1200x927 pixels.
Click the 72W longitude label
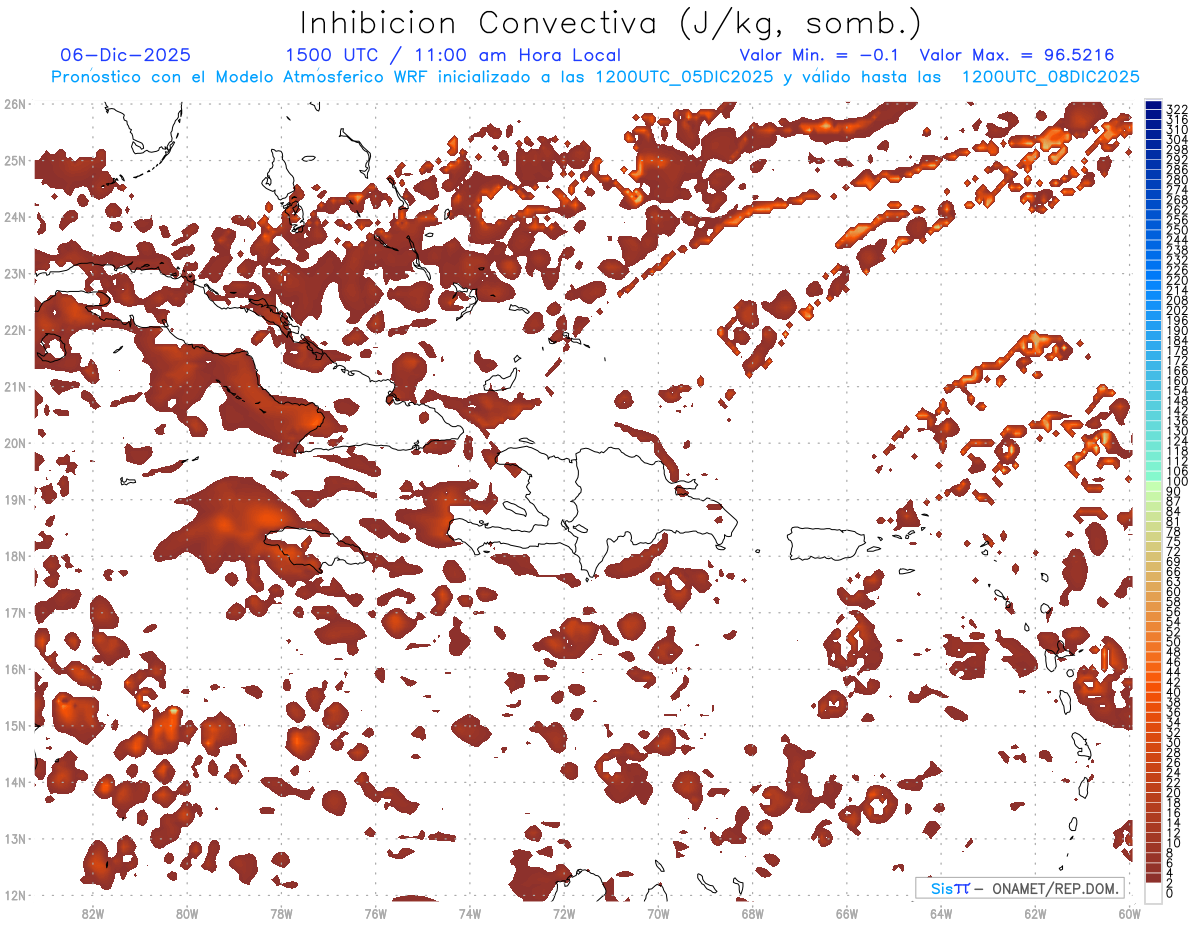[564, 913]
